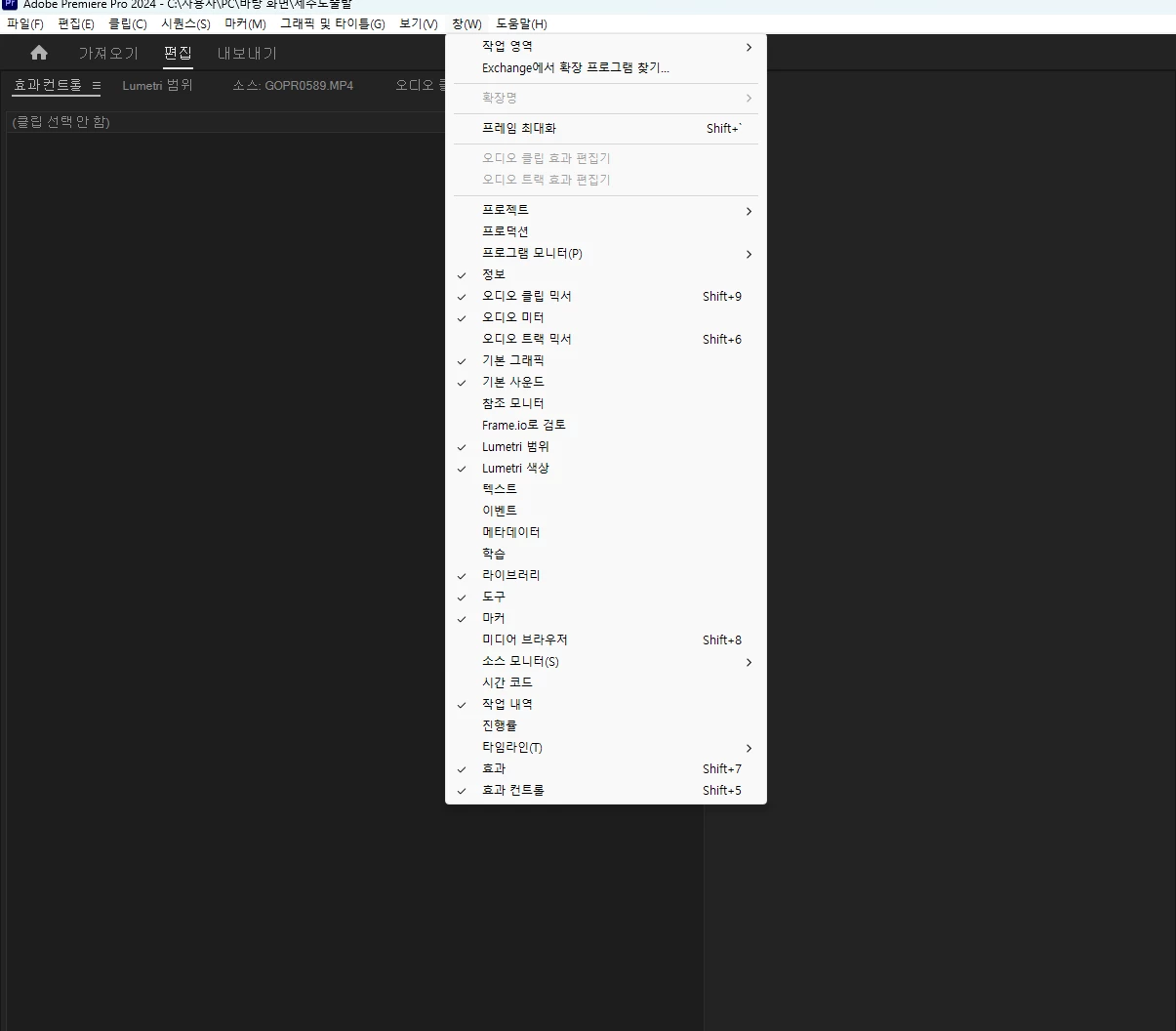
Task: Expand the 소스 모니터(S) submenu
Action: point(605,661)
